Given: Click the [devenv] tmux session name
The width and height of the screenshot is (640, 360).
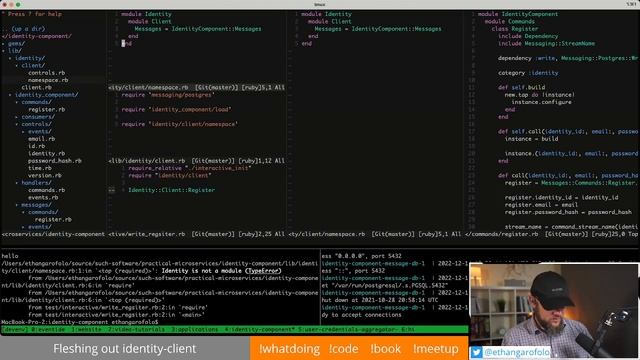Looking at the screenshot, I should (x=15, y=329).
